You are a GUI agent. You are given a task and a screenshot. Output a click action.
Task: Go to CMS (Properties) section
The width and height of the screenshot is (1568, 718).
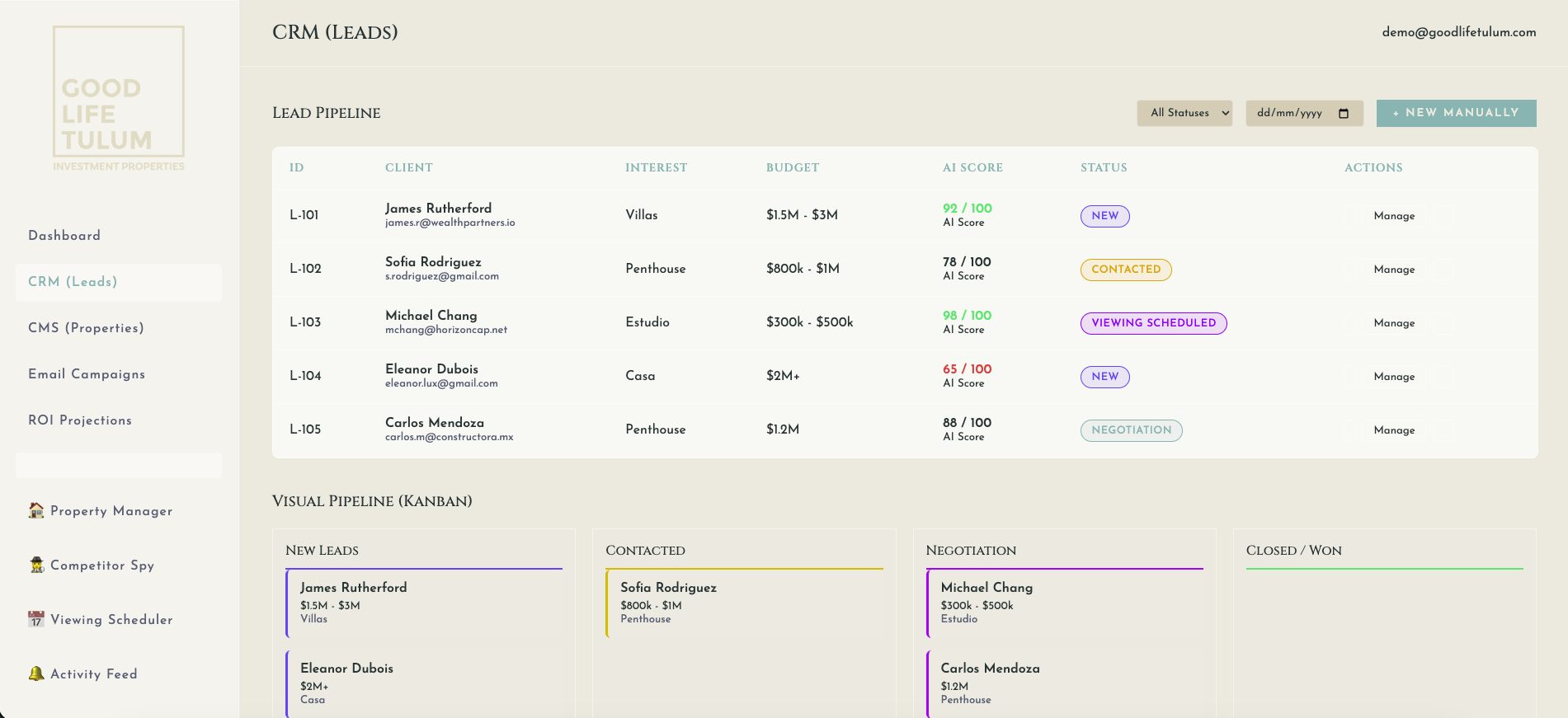tap(86, 328)
